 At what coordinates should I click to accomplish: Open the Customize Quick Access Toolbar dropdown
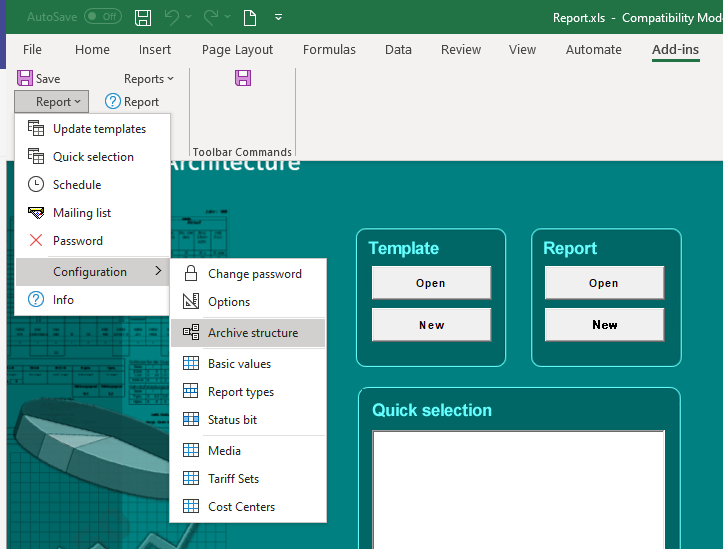[278, 17]
